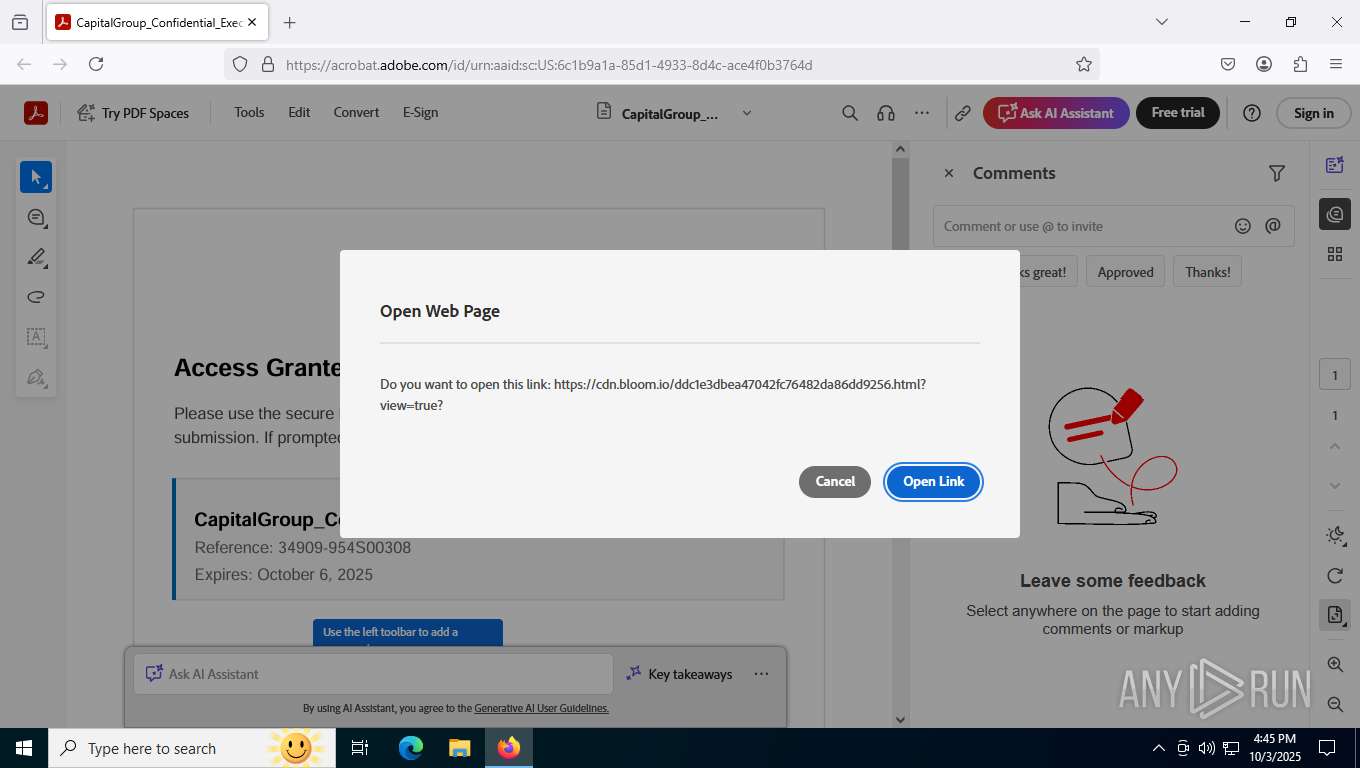1360x768 pixels.
Task: Click the current page number box
Action: 1335,376
